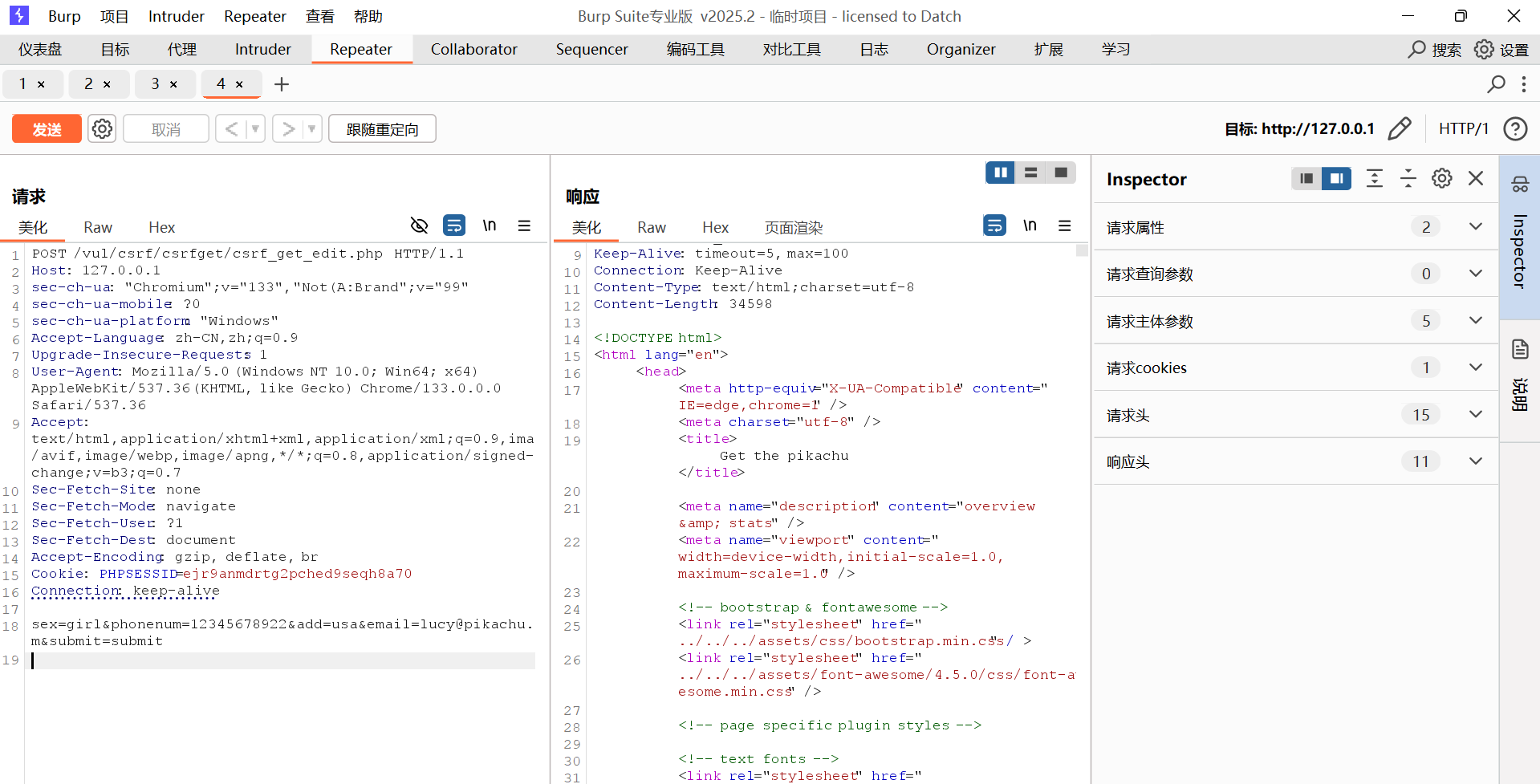Switch to 编码工具 tab

(696, 49)
